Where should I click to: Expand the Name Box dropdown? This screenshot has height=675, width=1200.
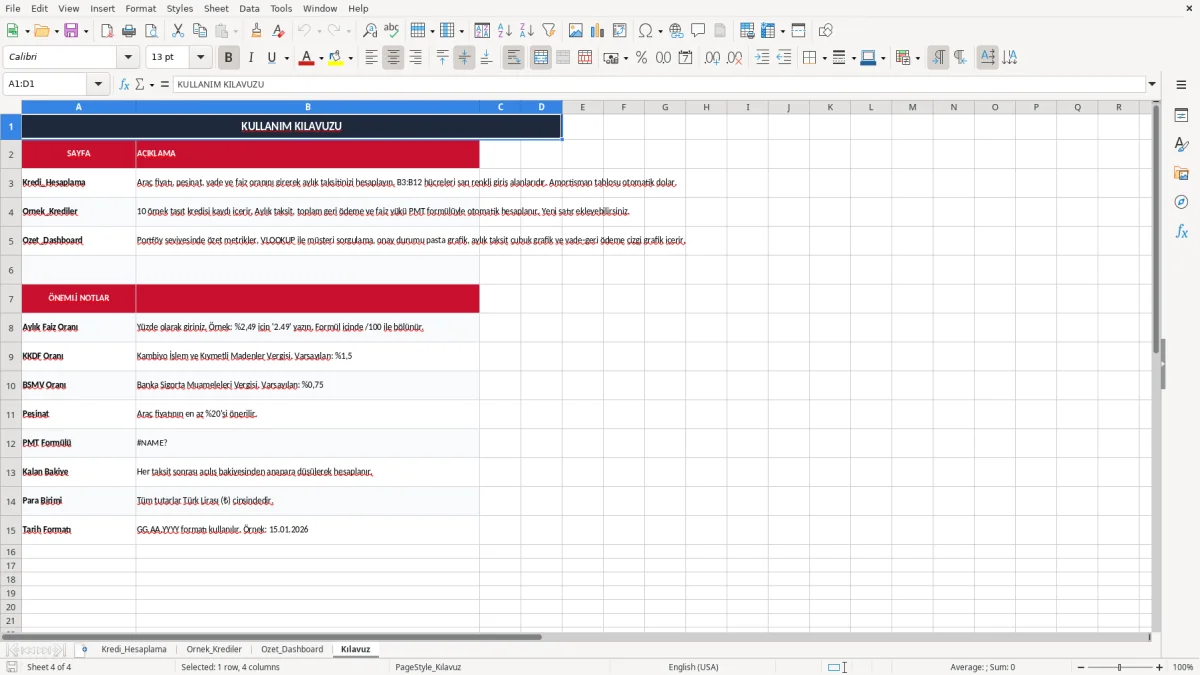point(98,85)
